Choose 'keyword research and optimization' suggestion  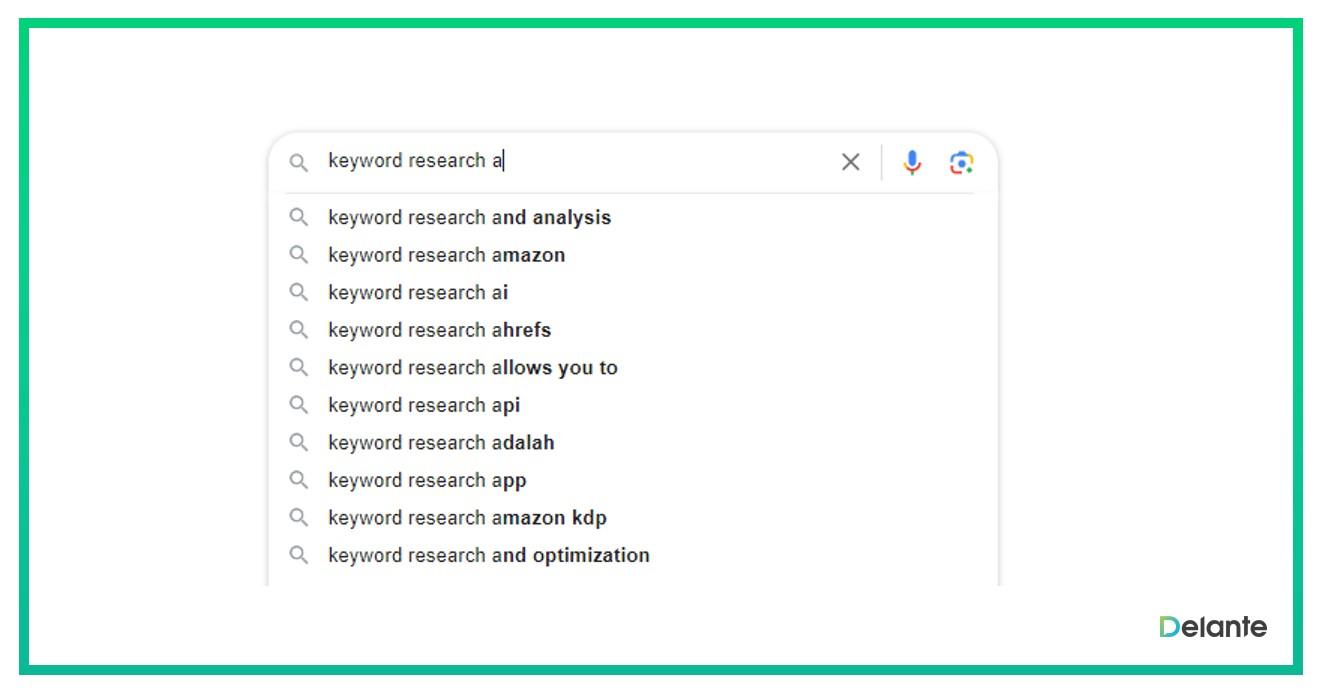[x=488, y=555]
